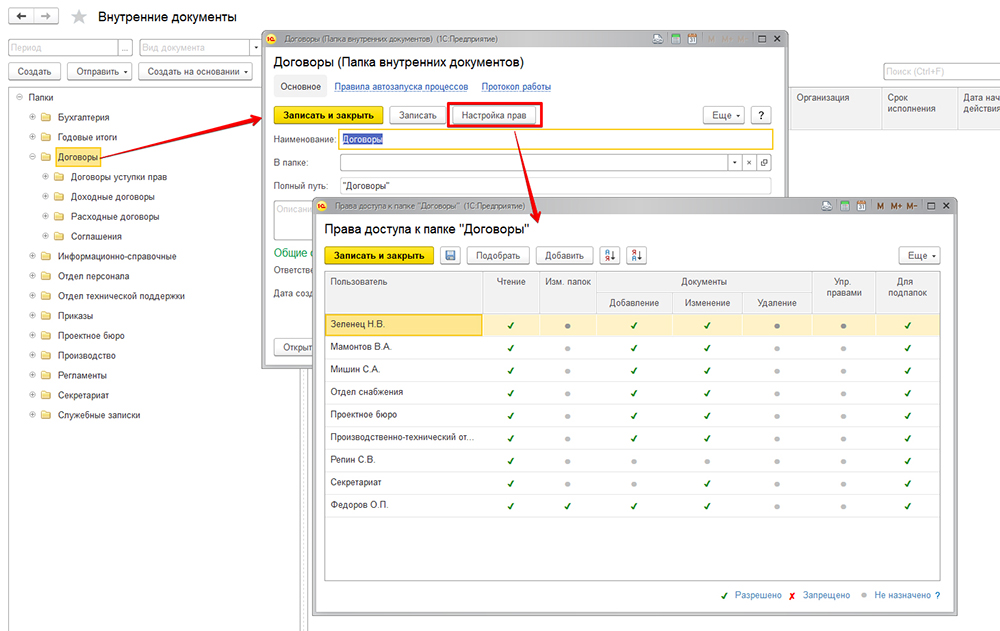Clear the 'В папке' field with X
1000x631 pixels.
pos(748,162)
